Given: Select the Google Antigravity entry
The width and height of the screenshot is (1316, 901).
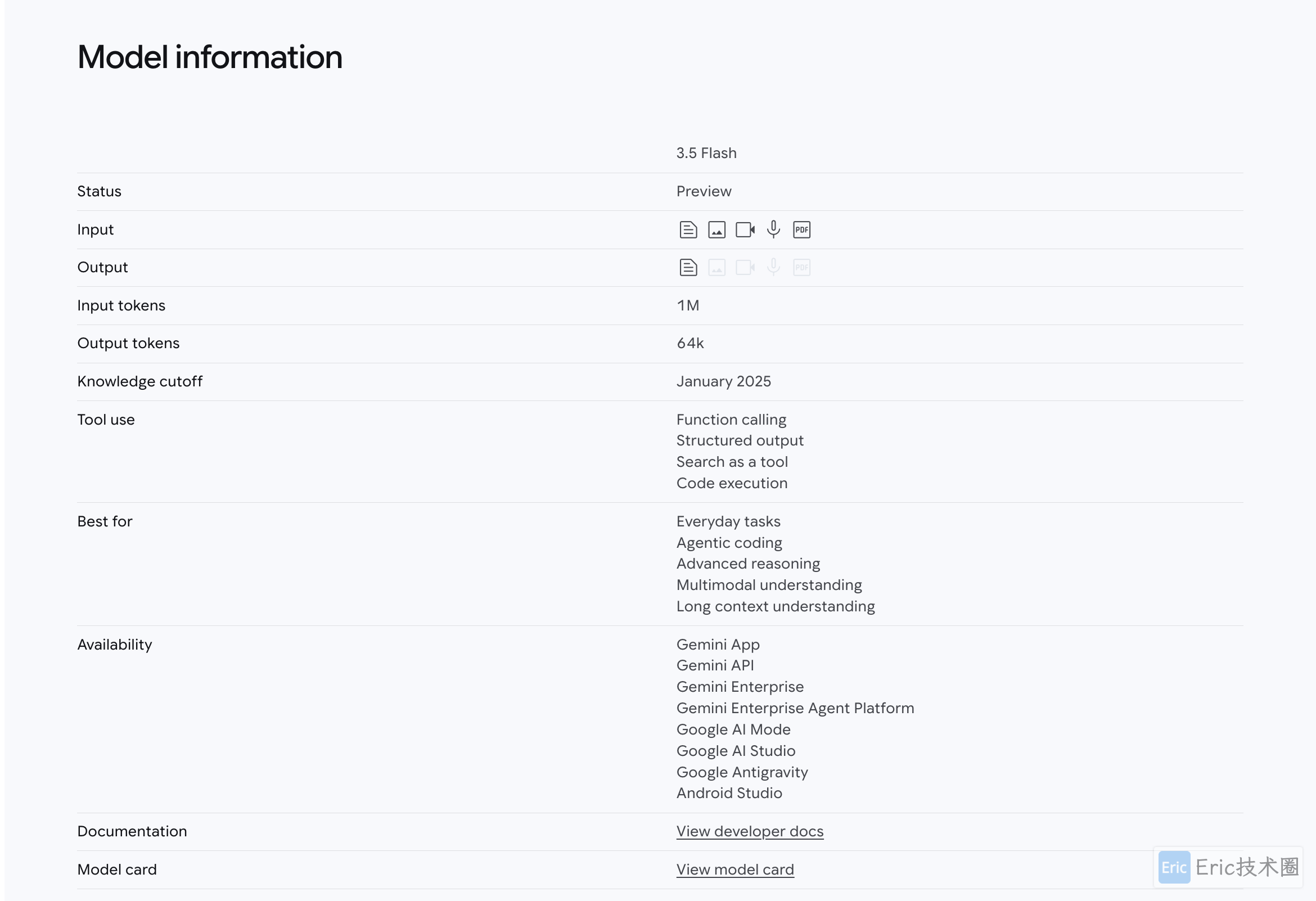Looking at the screenshot, I should (742, 772).
